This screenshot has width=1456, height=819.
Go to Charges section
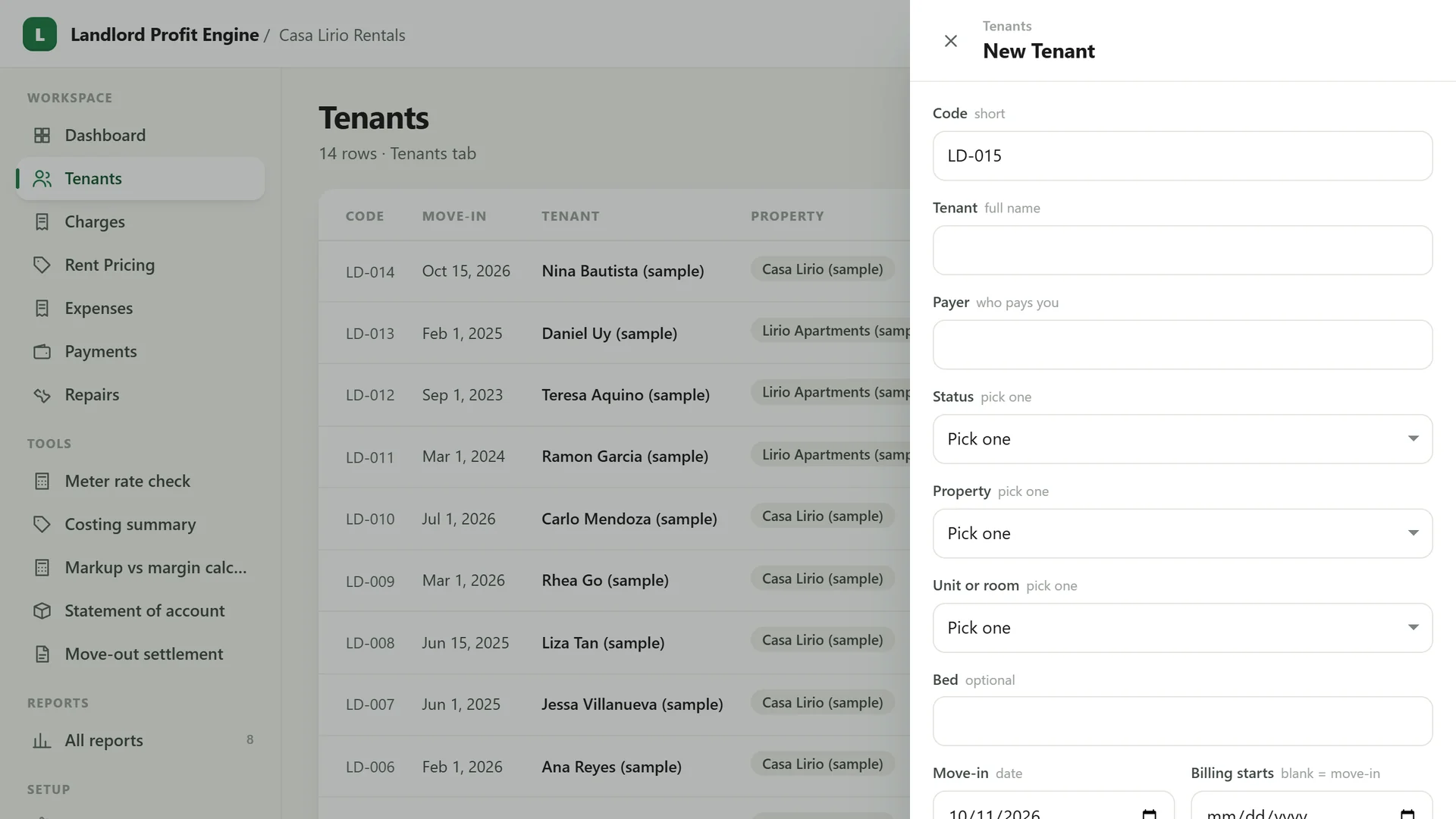[140, 221]
